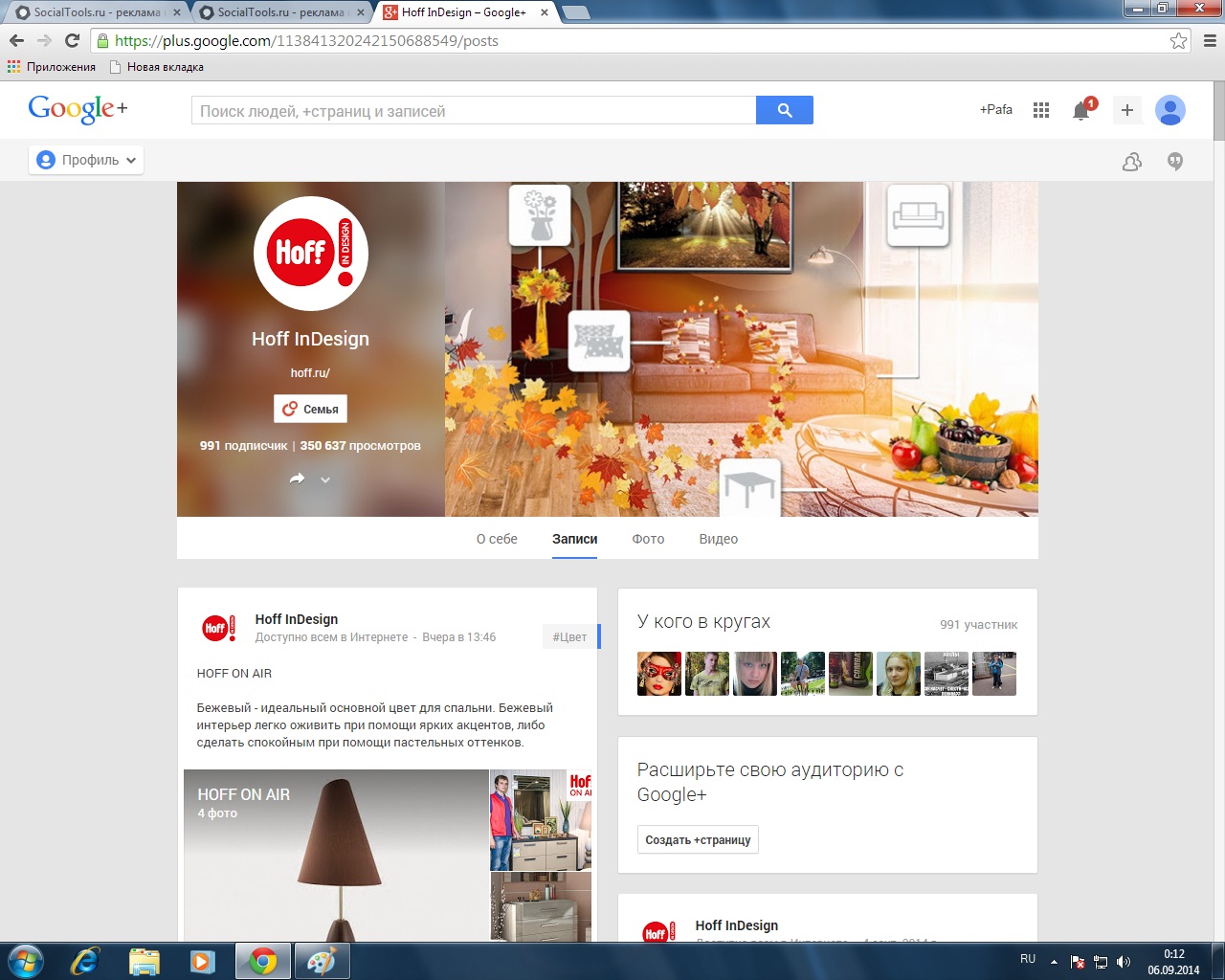Click Создать +страницу button
Image resolution: width=1225 pixels, height=980 pixels.
pyautogui.click(x=698, y=839)
